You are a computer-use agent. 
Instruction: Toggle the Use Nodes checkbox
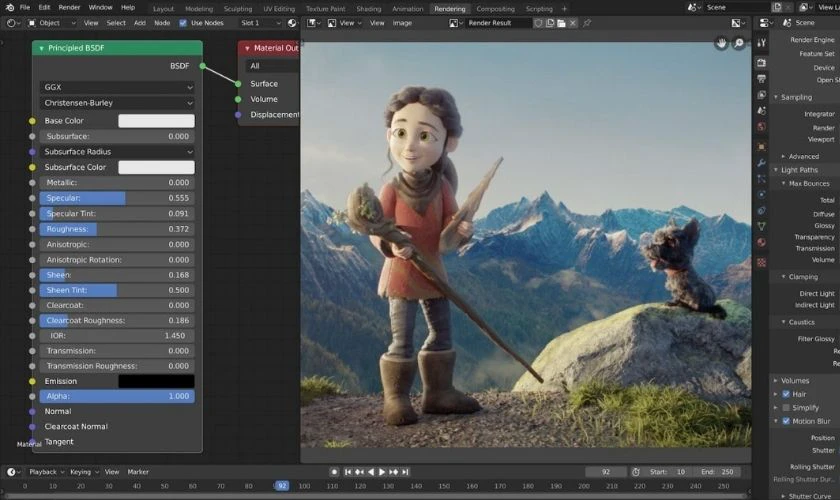click(x=183, y=23)
